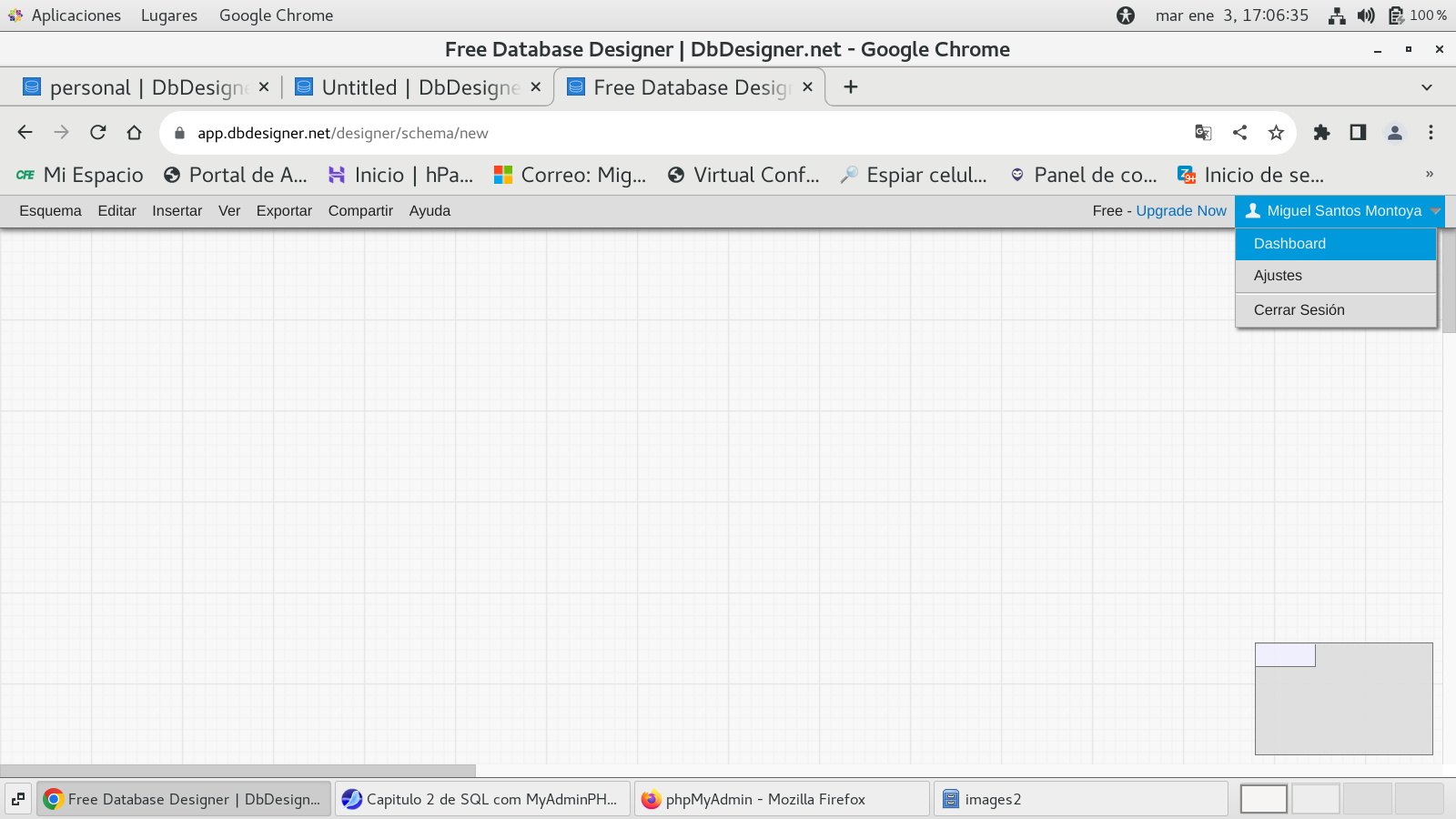Click the Upgrade Now link

click(x=1180, y=211)
